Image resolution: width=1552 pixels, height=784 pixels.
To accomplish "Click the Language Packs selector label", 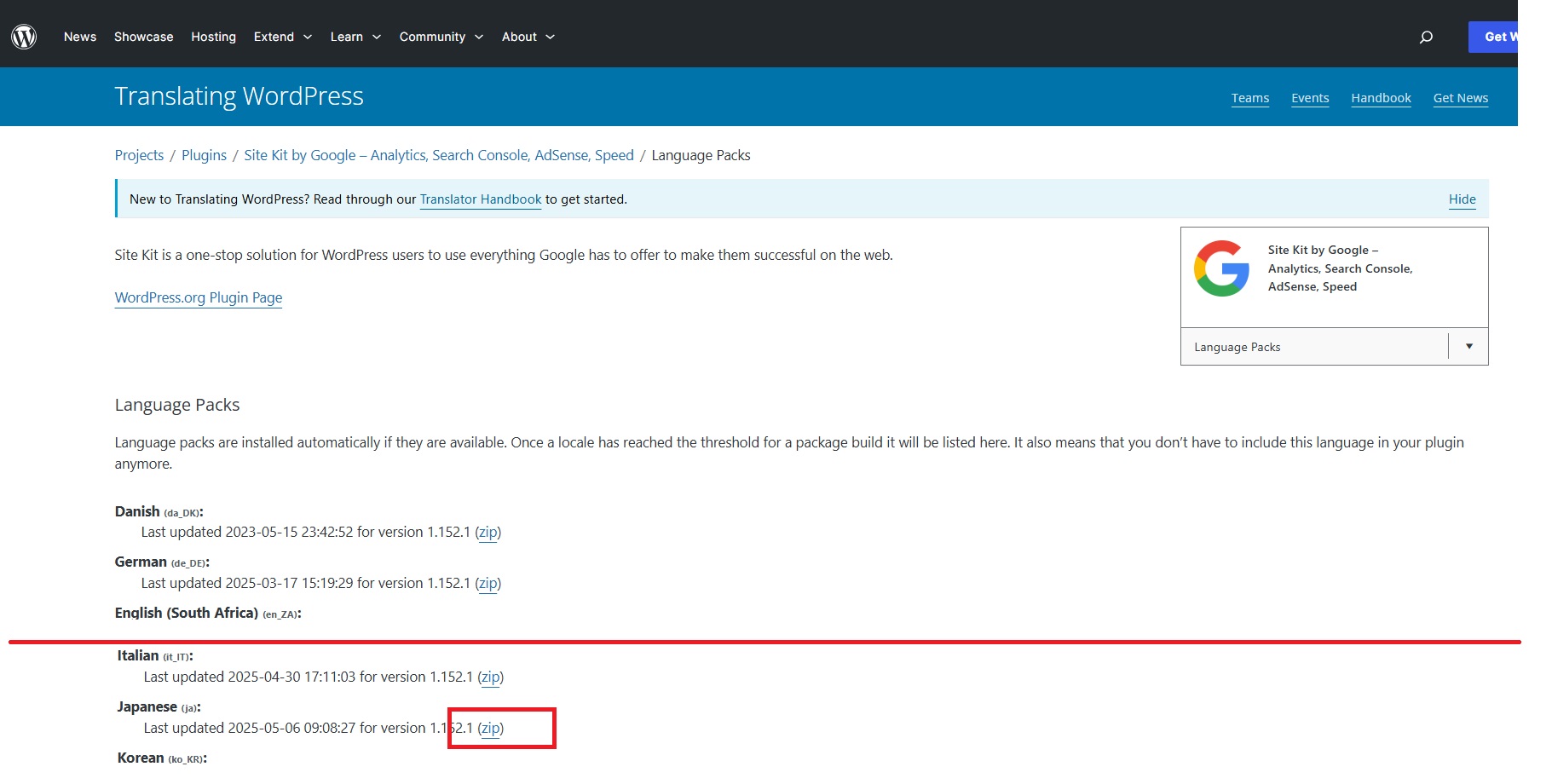I will click(x=1238, y=347).
